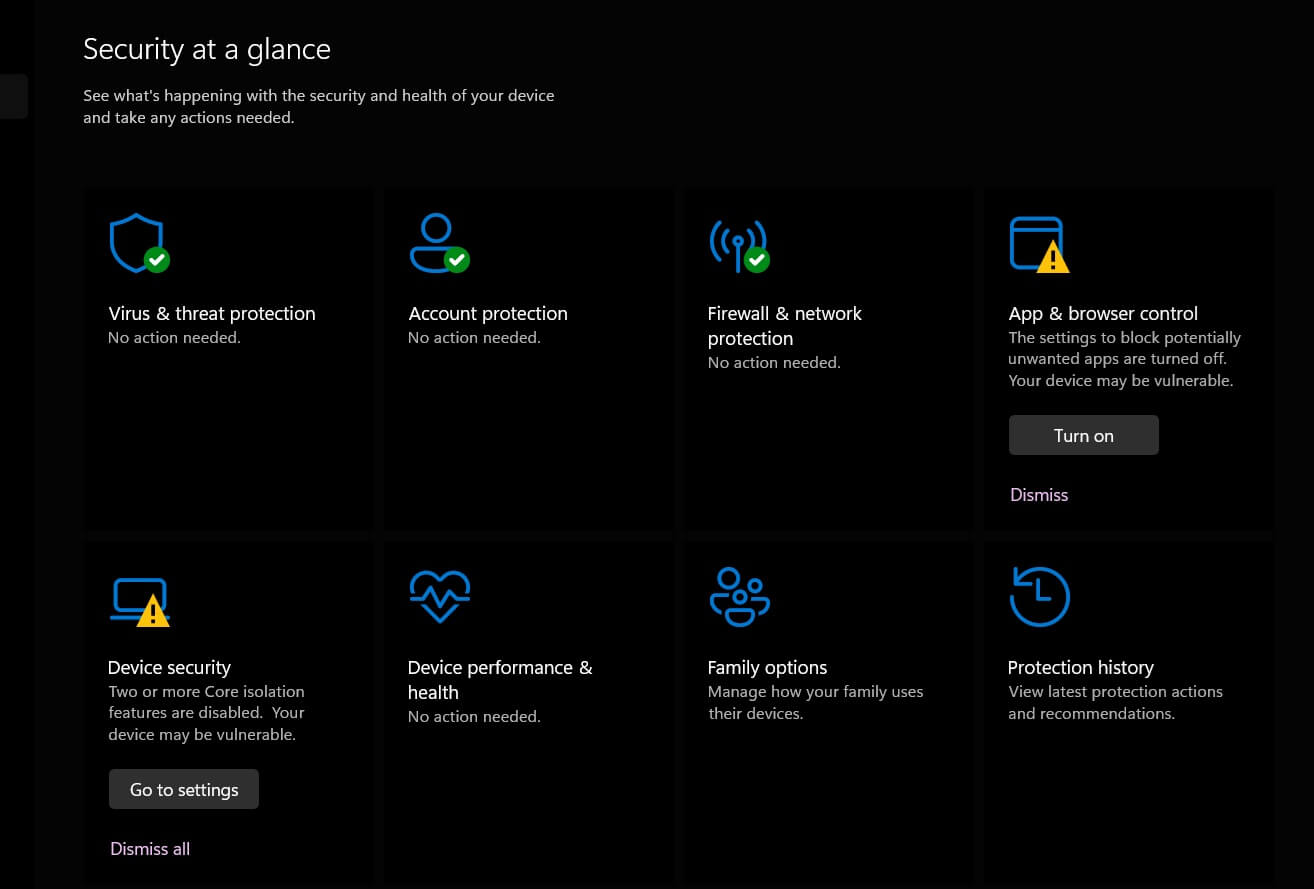Viewport: 1314px width, 889px height.
Task: Open the Protection history clock icon
Action: click(1038, 596)
